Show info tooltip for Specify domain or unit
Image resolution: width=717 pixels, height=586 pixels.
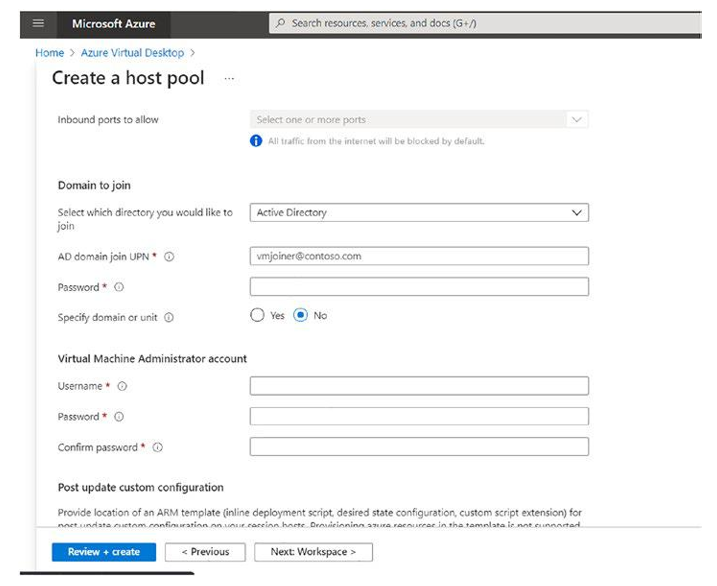click(169, 317)
